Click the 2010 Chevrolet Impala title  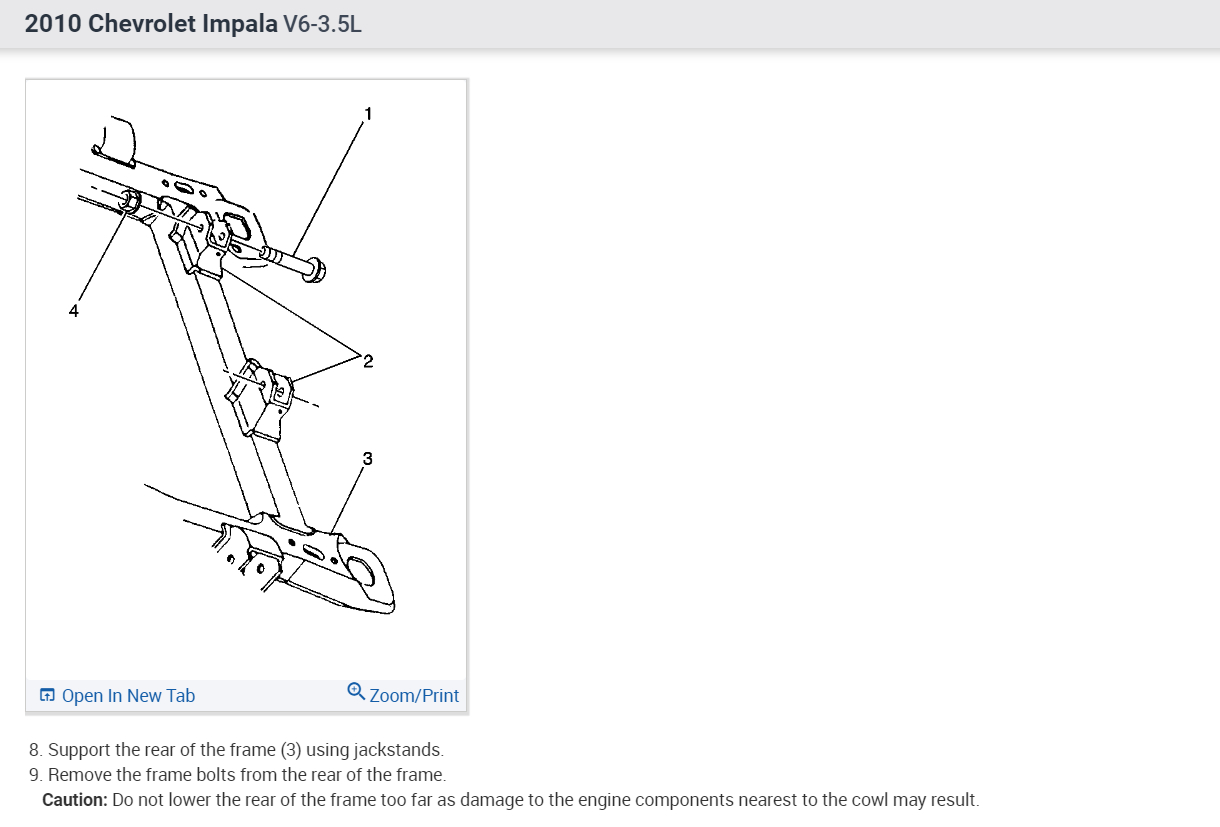click(x=151, y=24)
